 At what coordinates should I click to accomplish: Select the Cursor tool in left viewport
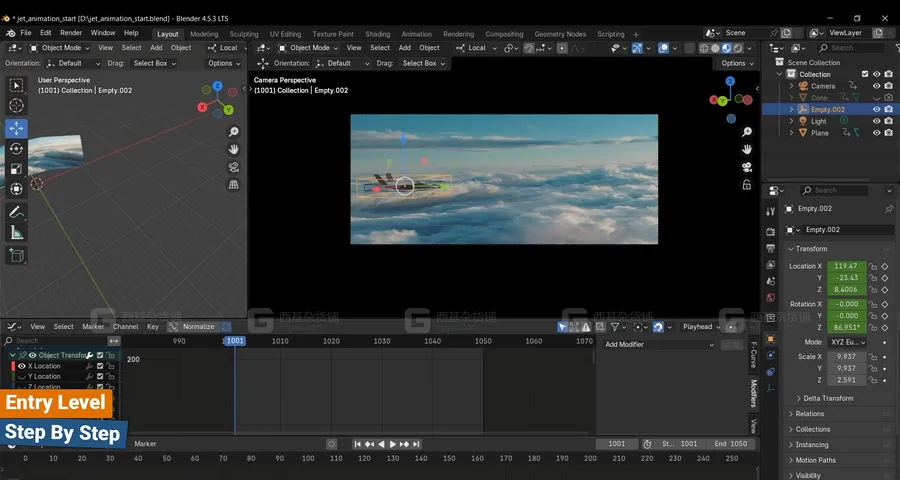pos(16,106)
